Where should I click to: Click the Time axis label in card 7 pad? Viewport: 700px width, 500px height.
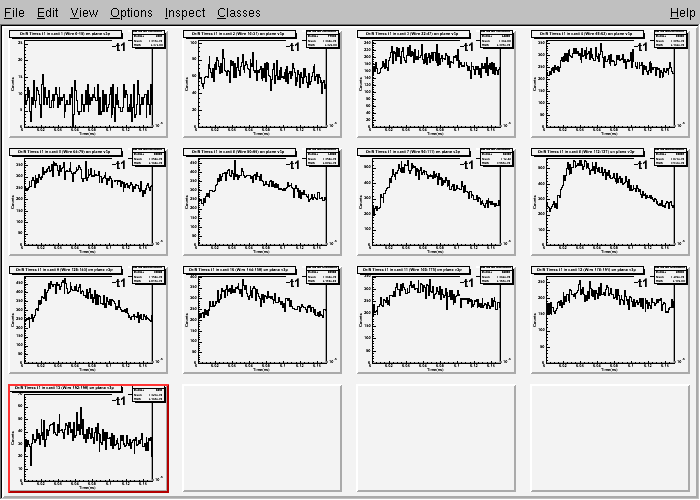point(436,251)
